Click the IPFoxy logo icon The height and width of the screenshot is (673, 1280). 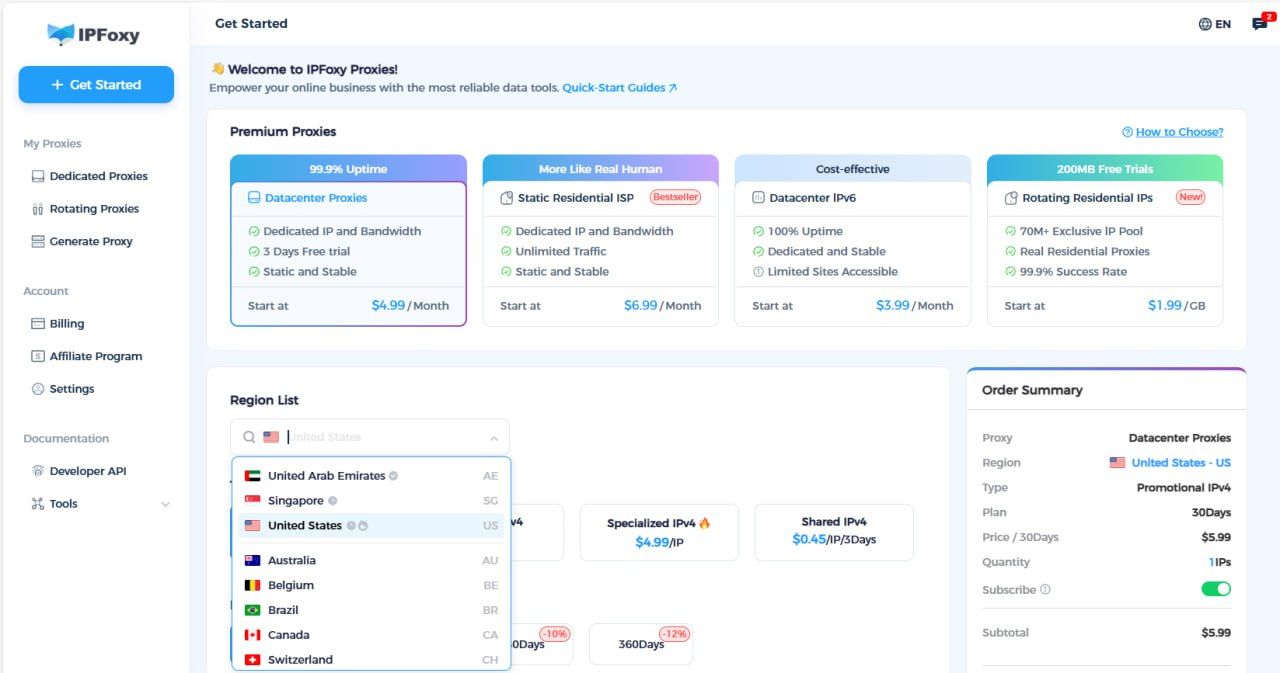pyautogui.click(x=61, y=35)
